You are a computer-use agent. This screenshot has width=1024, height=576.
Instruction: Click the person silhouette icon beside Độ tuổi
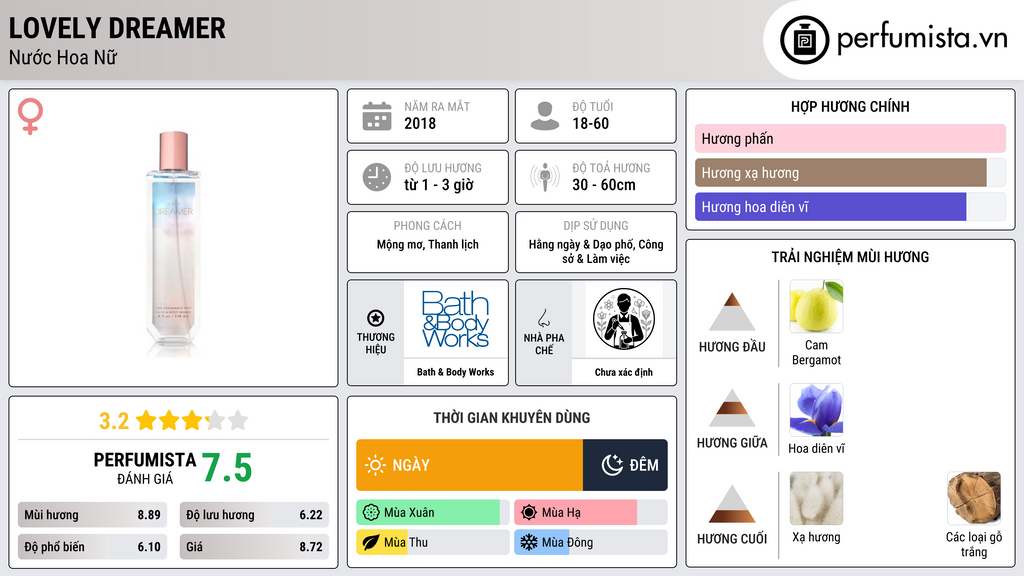(x=545, y=116)
